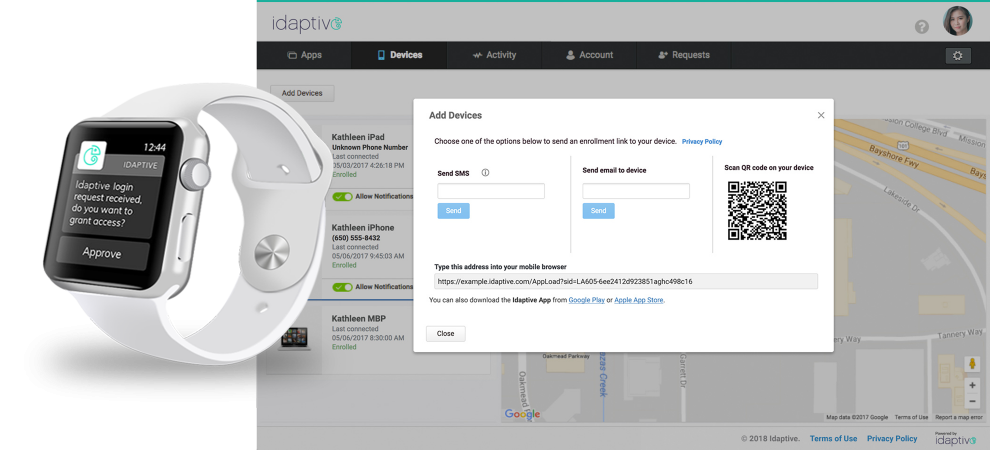Image resolution: width=990 pixels, height=450 pixels.
Task: Toggle Allow Notifications for Kathleen iPad
Action: 343,196
